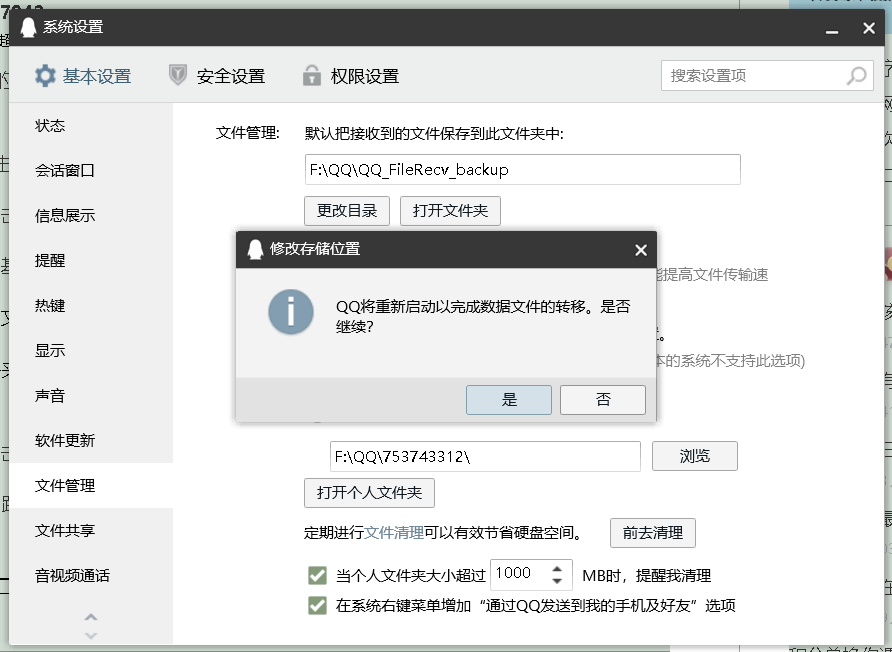Click the gear icon beside 基本设置

[x=45, y=76]
